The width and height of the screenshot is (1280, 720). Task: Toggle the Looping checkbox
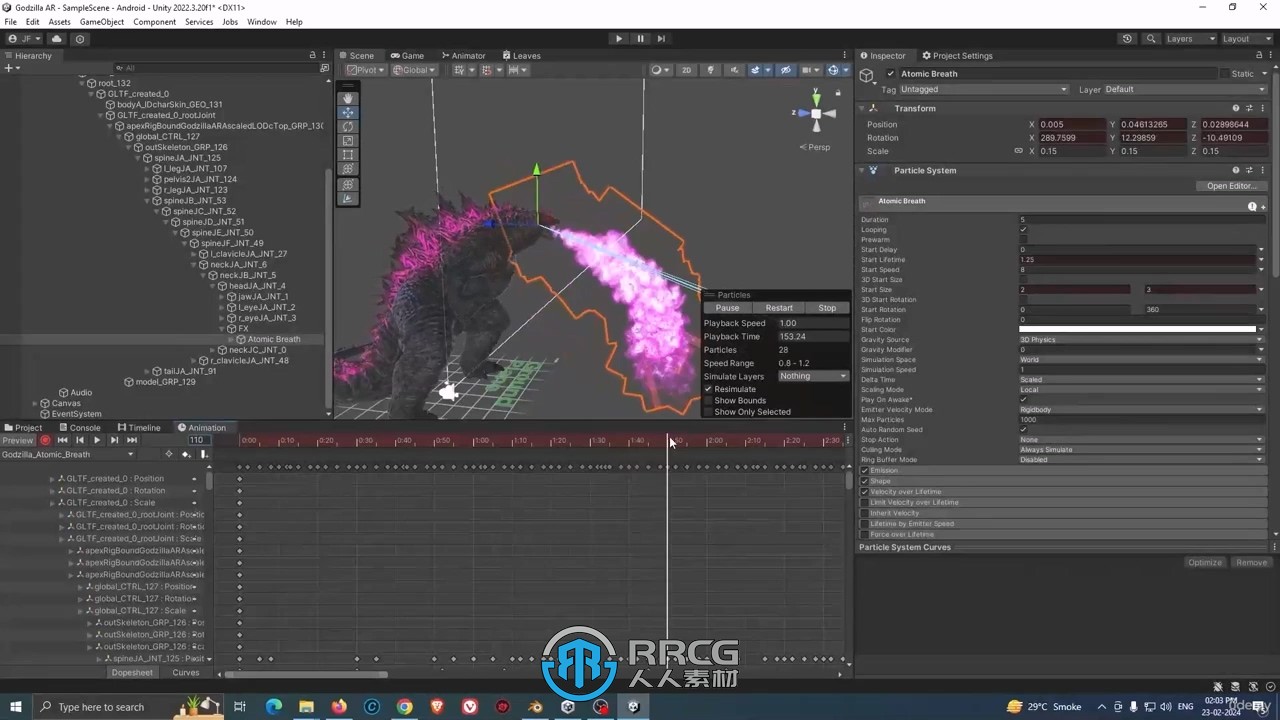1023,230
